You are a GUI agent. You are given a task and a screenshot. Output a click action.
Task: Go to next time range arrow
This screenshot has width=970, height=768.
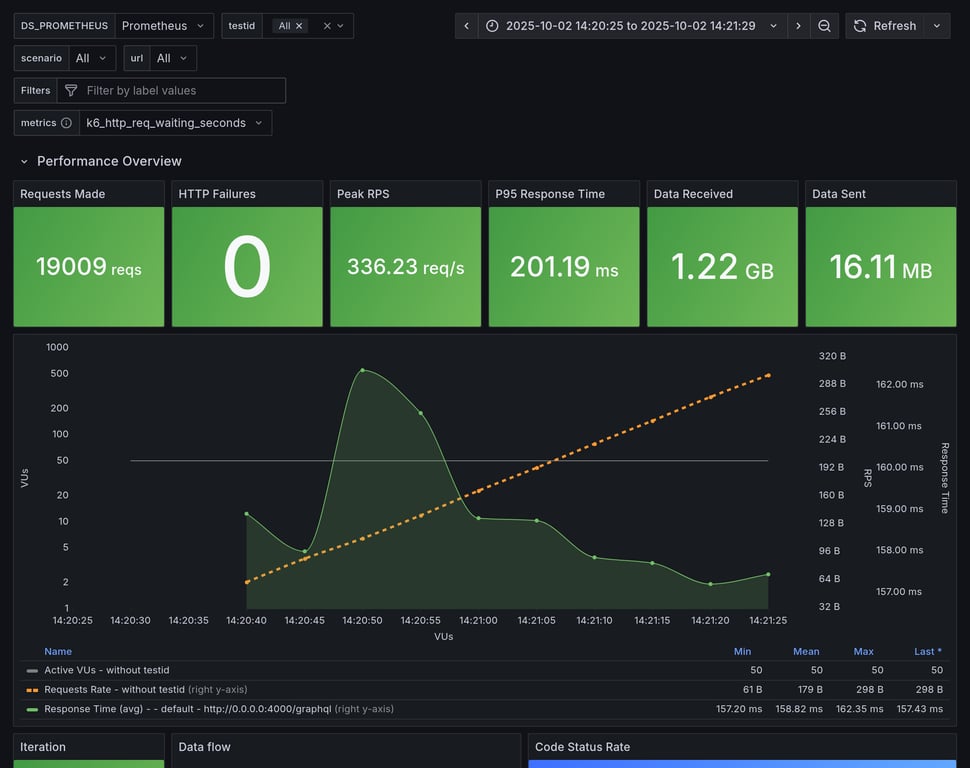tap(798, 26)
